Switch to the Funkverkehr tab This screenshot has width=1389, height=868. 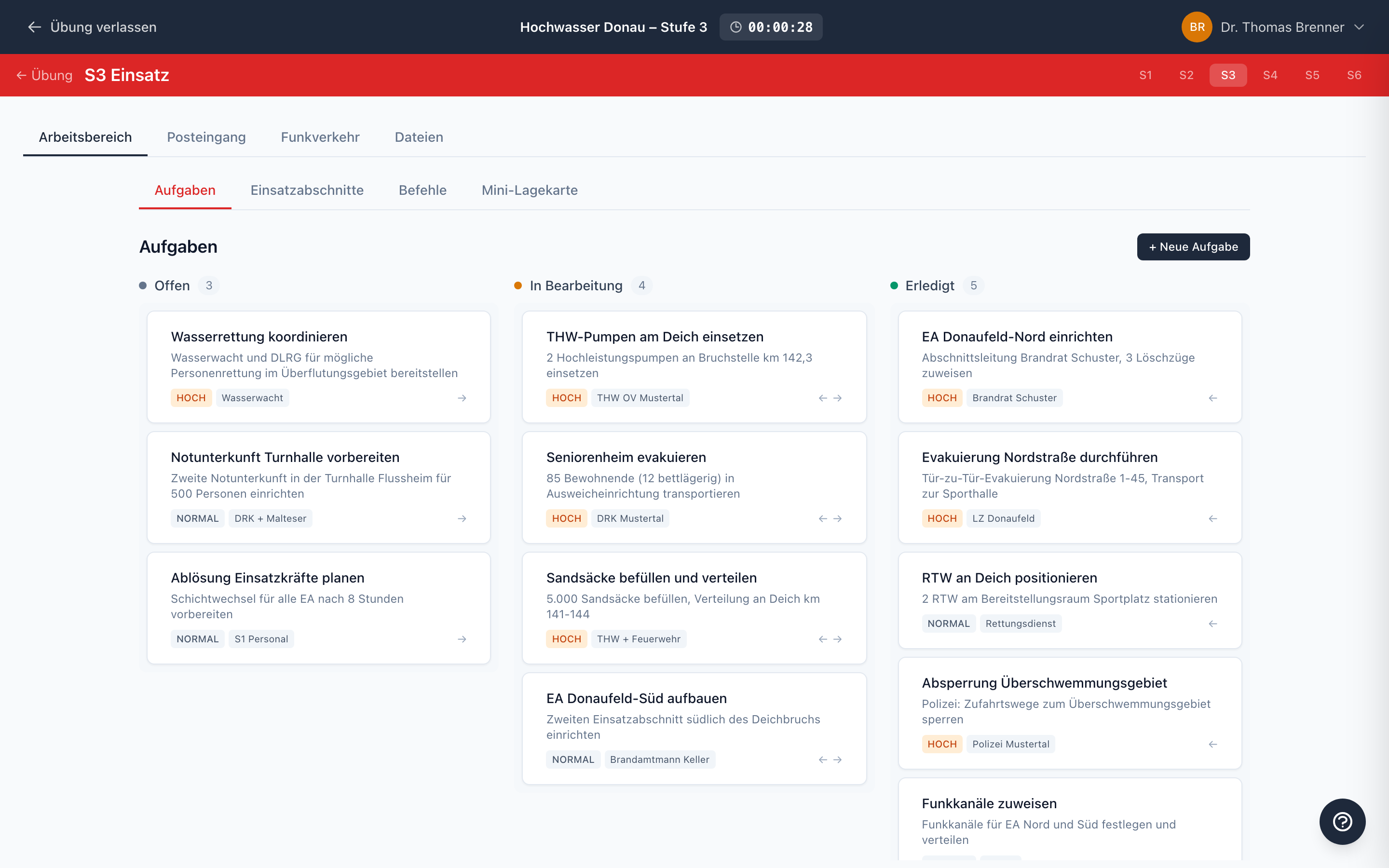pos(320,137)
